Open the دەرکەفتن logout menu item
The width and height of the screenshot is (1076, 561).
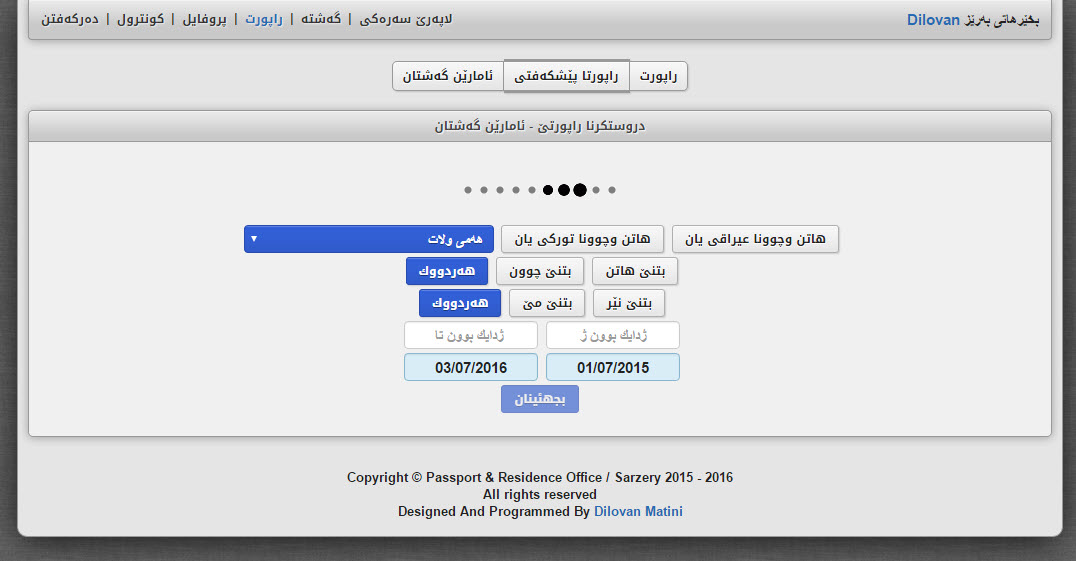69,19
